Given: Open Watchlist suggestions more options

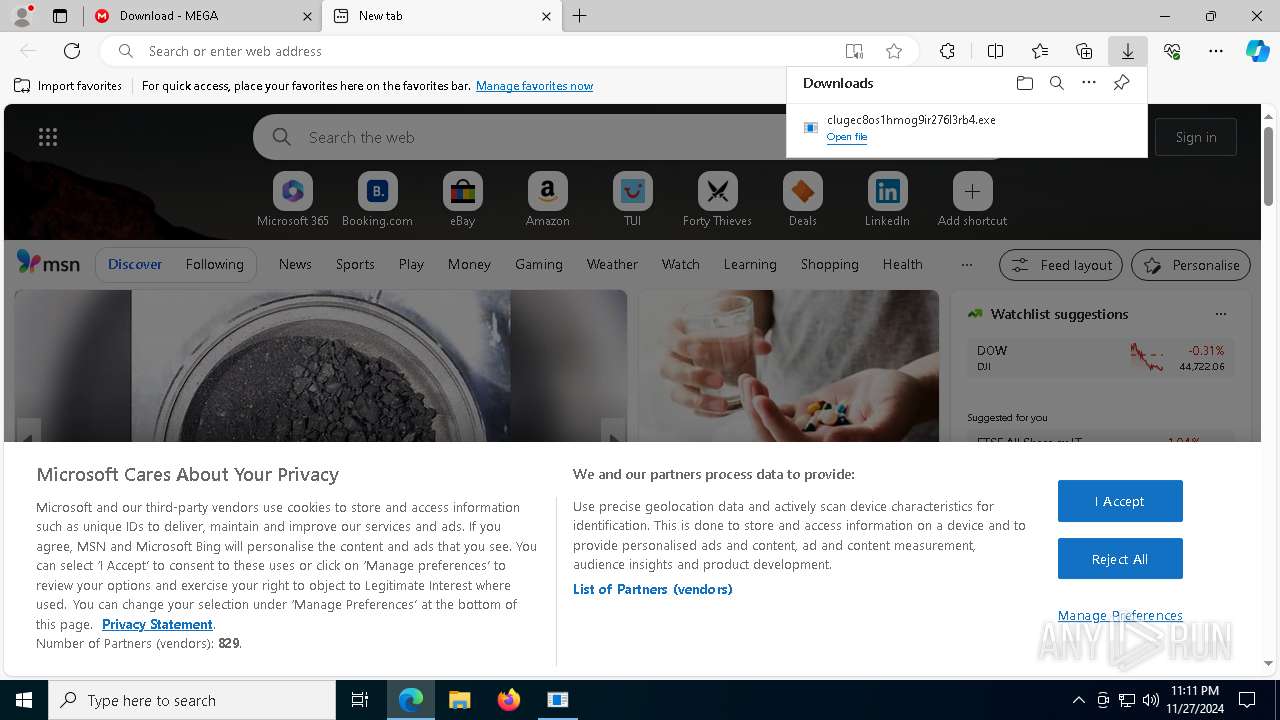Looking at the screenshot, I should (1221, 314).
